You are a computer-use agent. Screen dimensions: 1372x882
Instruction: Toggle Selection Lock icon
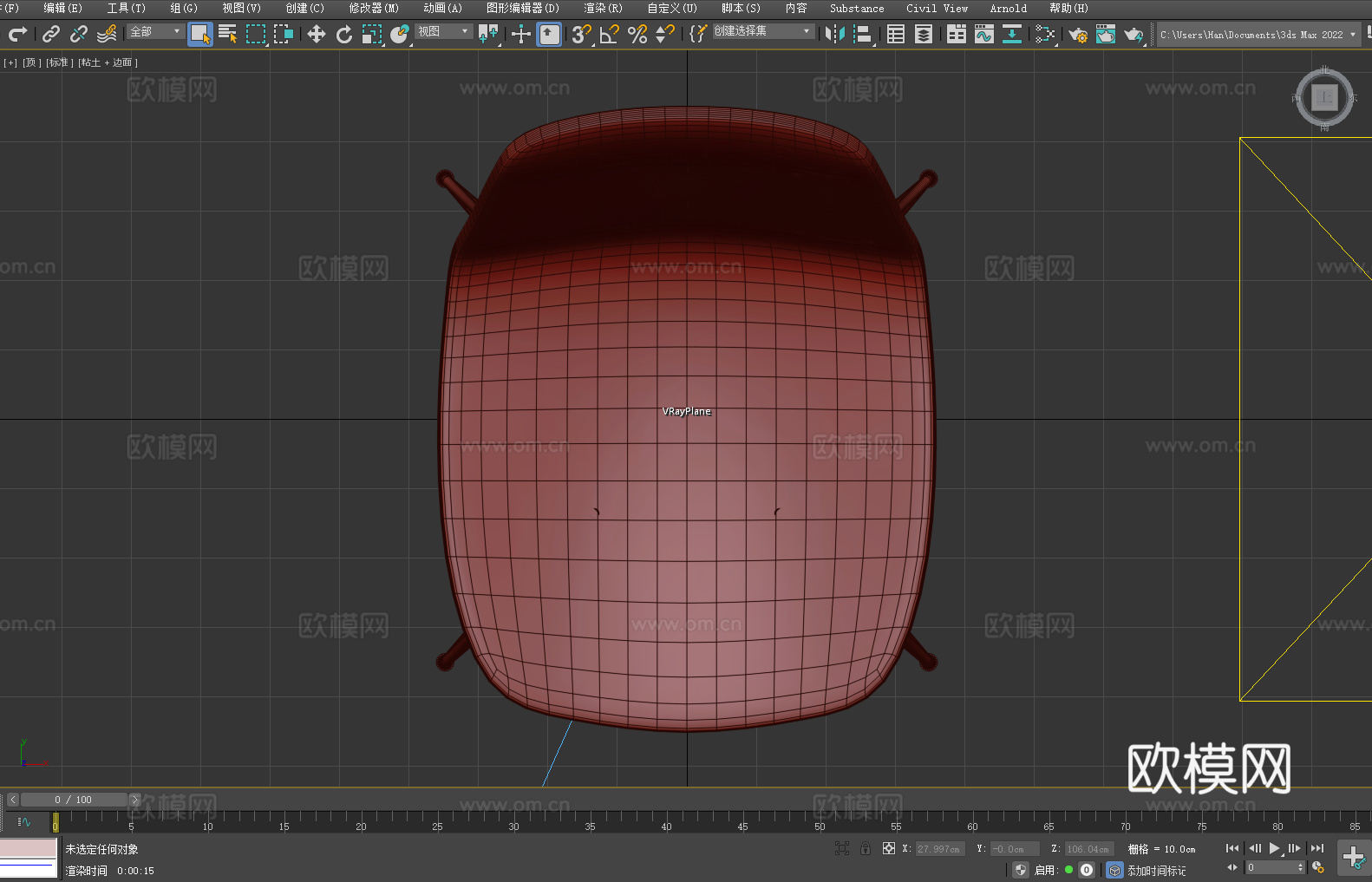coord(866,849)
